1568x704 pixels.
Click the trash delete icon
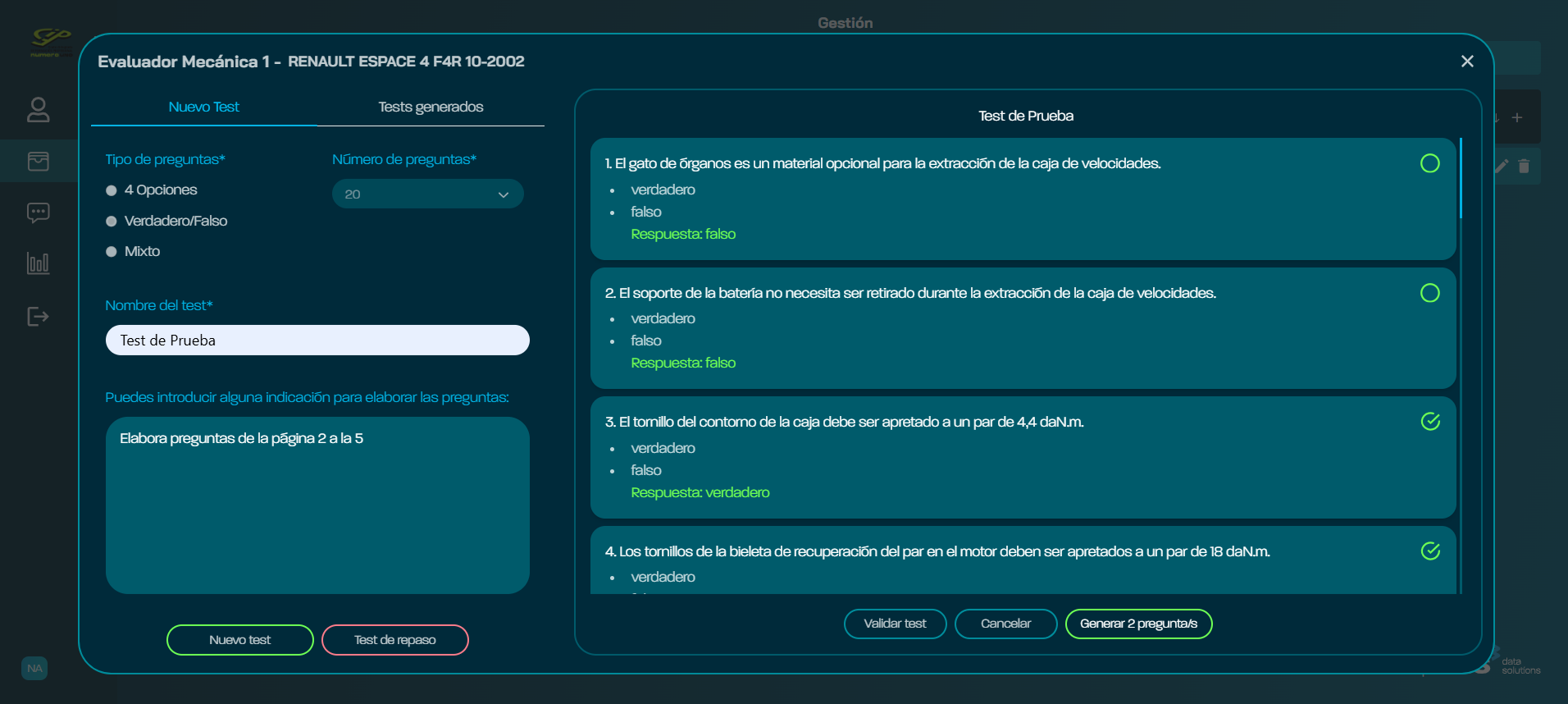(x=1524, y=167)
